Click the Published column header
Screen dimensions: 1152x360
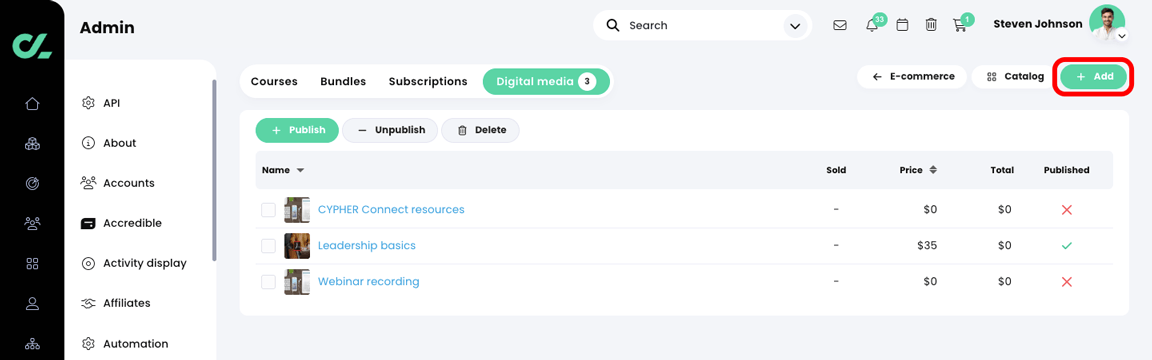pos(1066,170)
